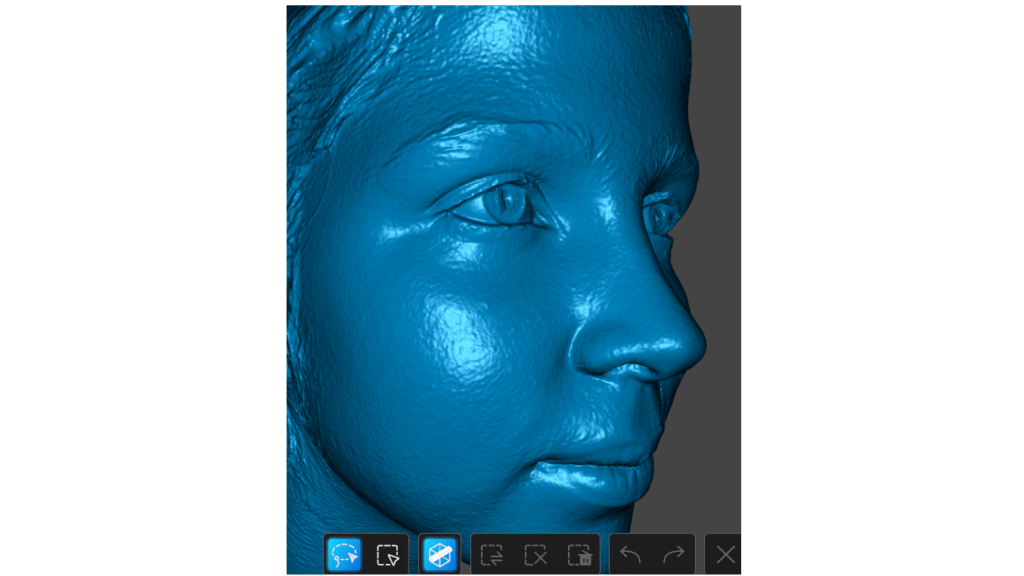This screenshot has height=576, width=1024.
Task: Redo the previously undone edit
Action: point(671,554)
